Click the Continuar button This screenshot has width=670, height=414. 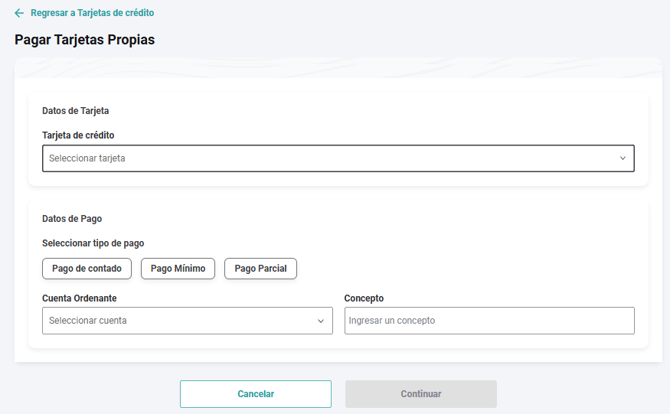coord(421,394)
